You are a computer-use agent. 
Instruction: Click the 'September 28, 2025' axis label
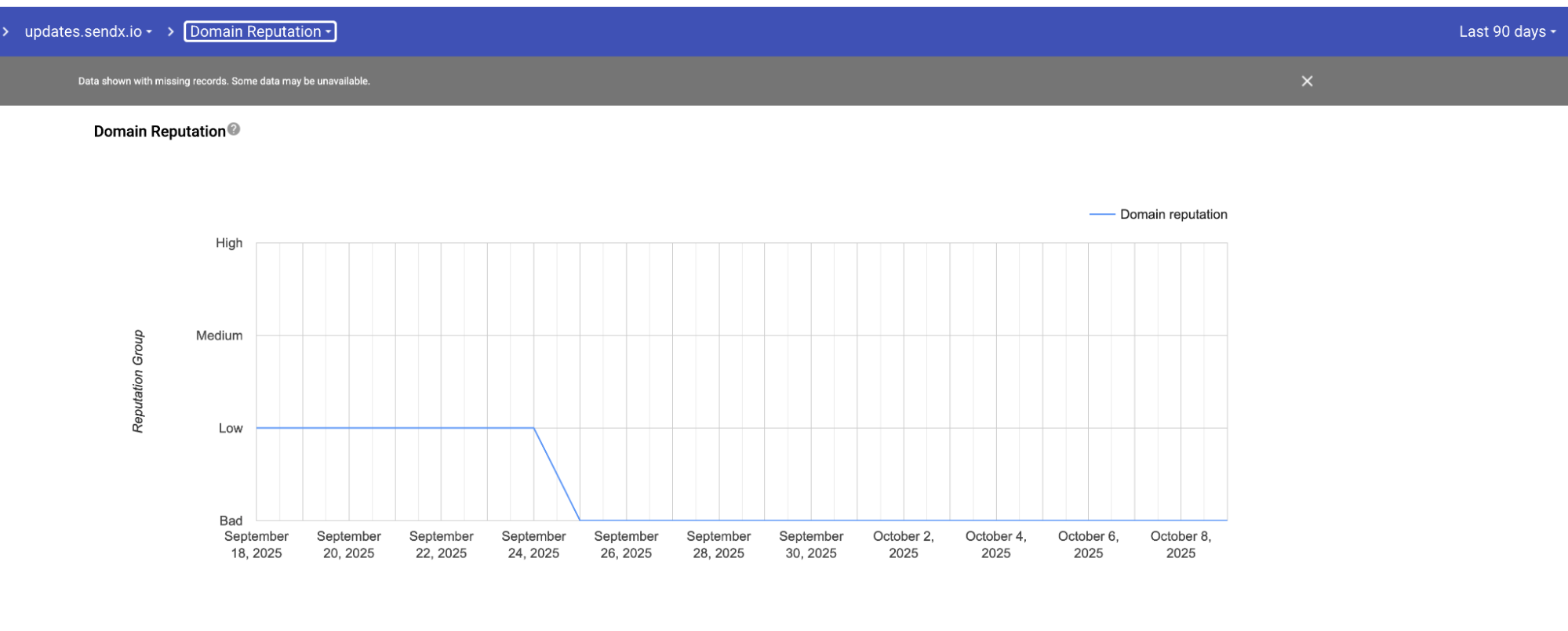point(719,545)
